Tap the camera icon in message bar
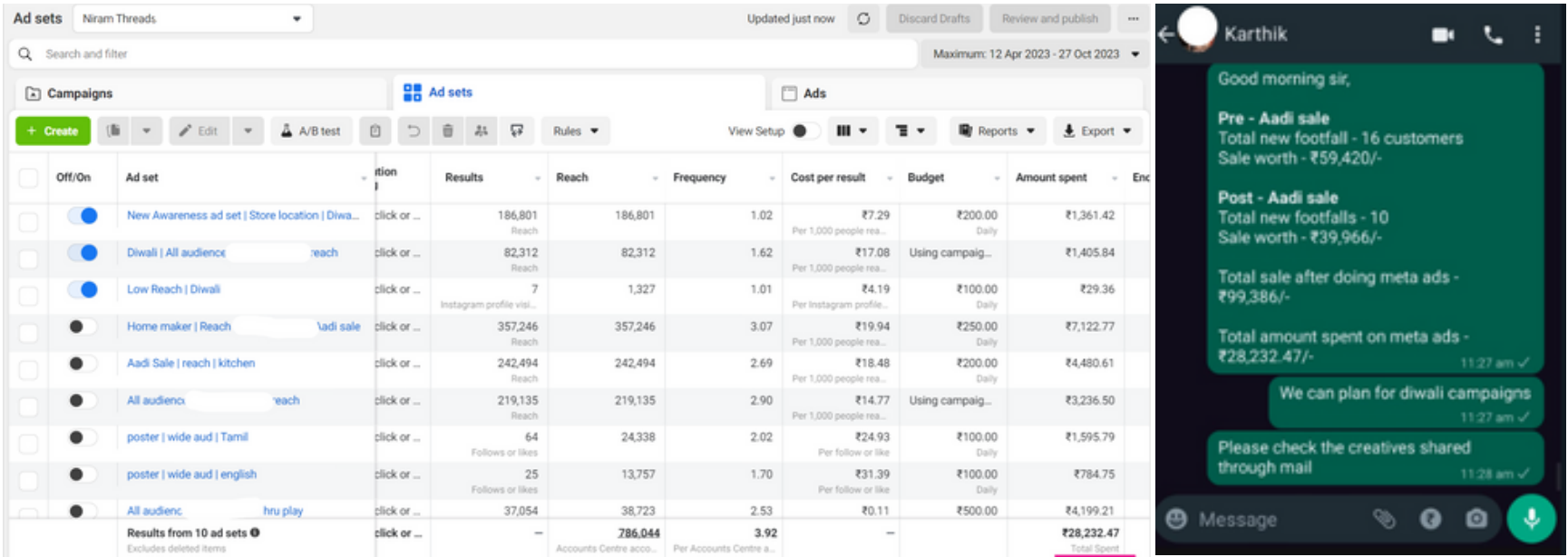 [x=1476, y=518]
